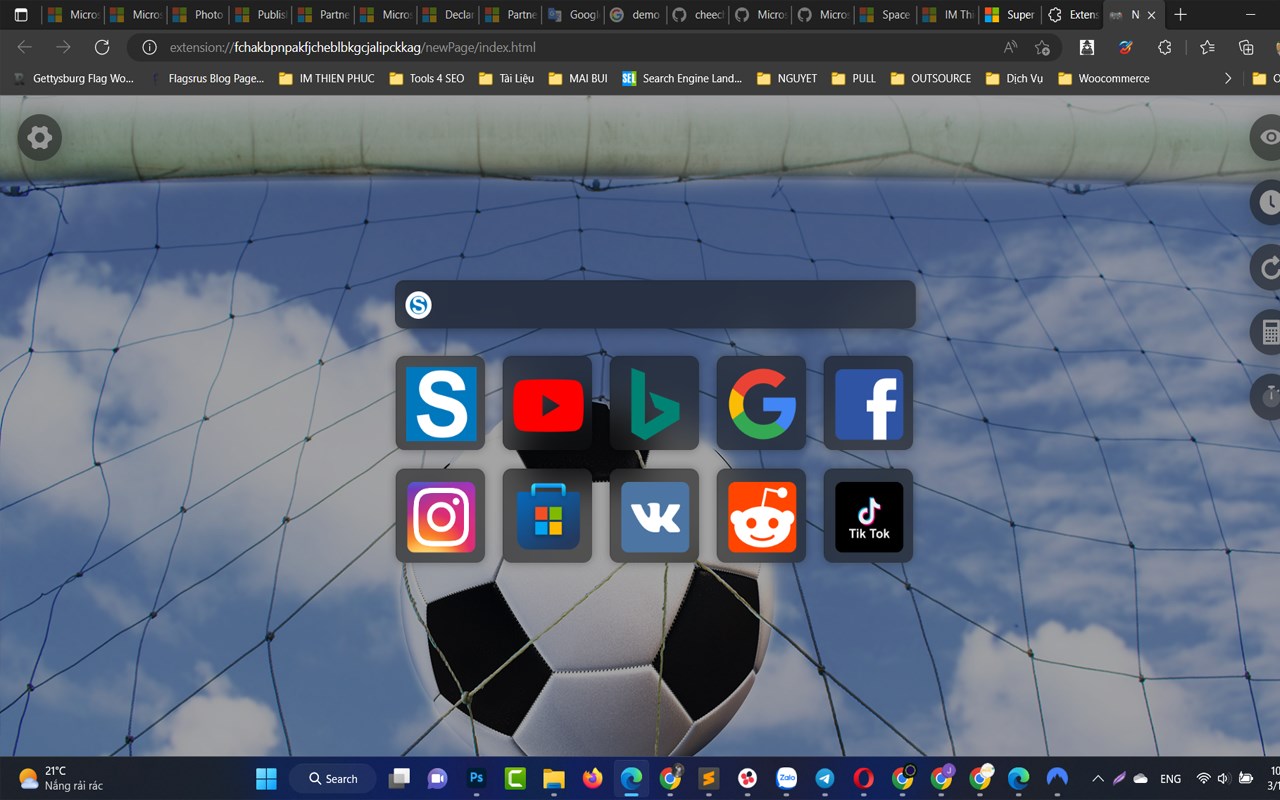Click the extension URL in address bar

pos(352,47)
